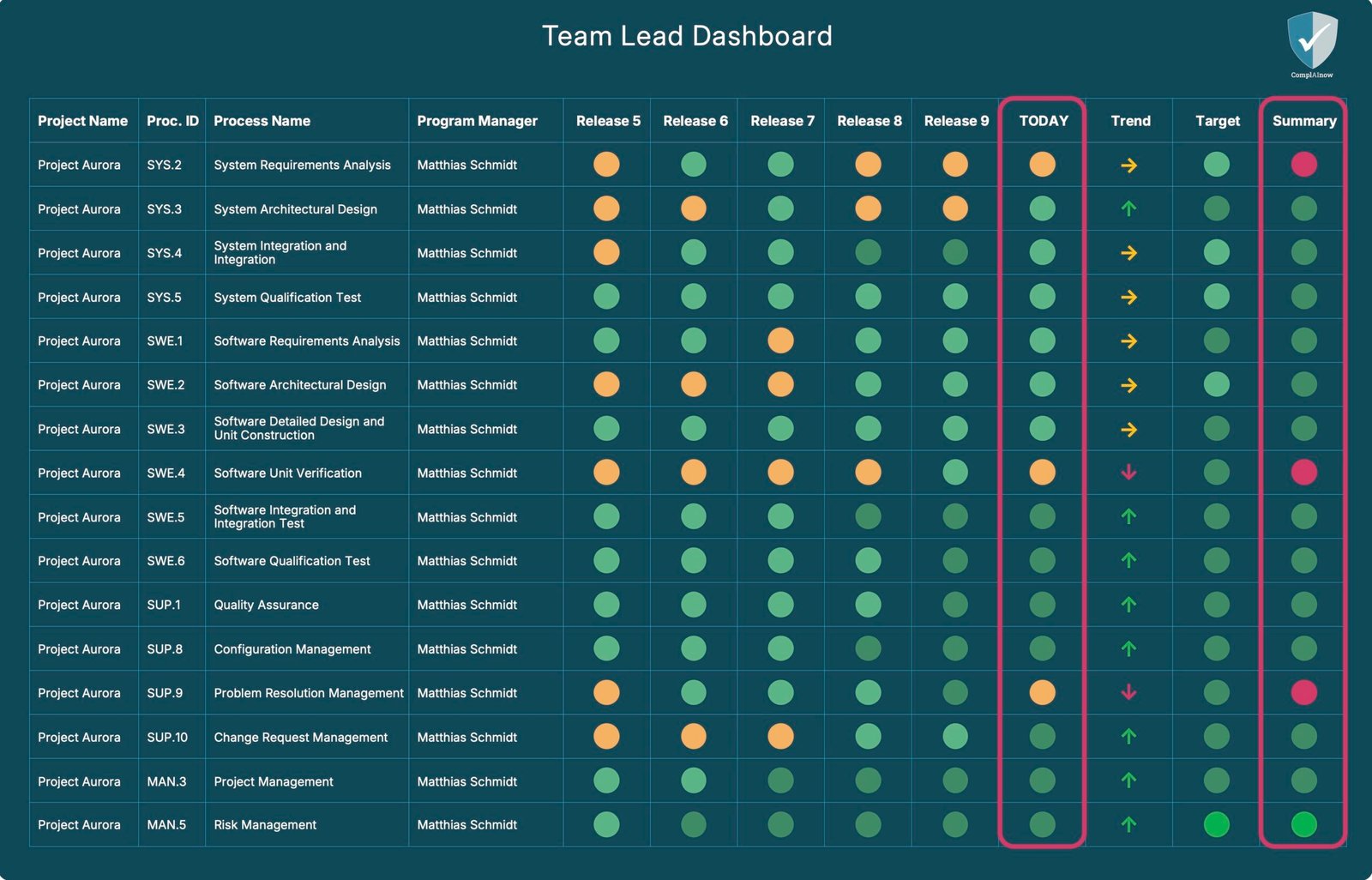Open the Software Unit Verification process row
The width and height of the screenshot is (1372, 880).
click(x=287, y=473)
